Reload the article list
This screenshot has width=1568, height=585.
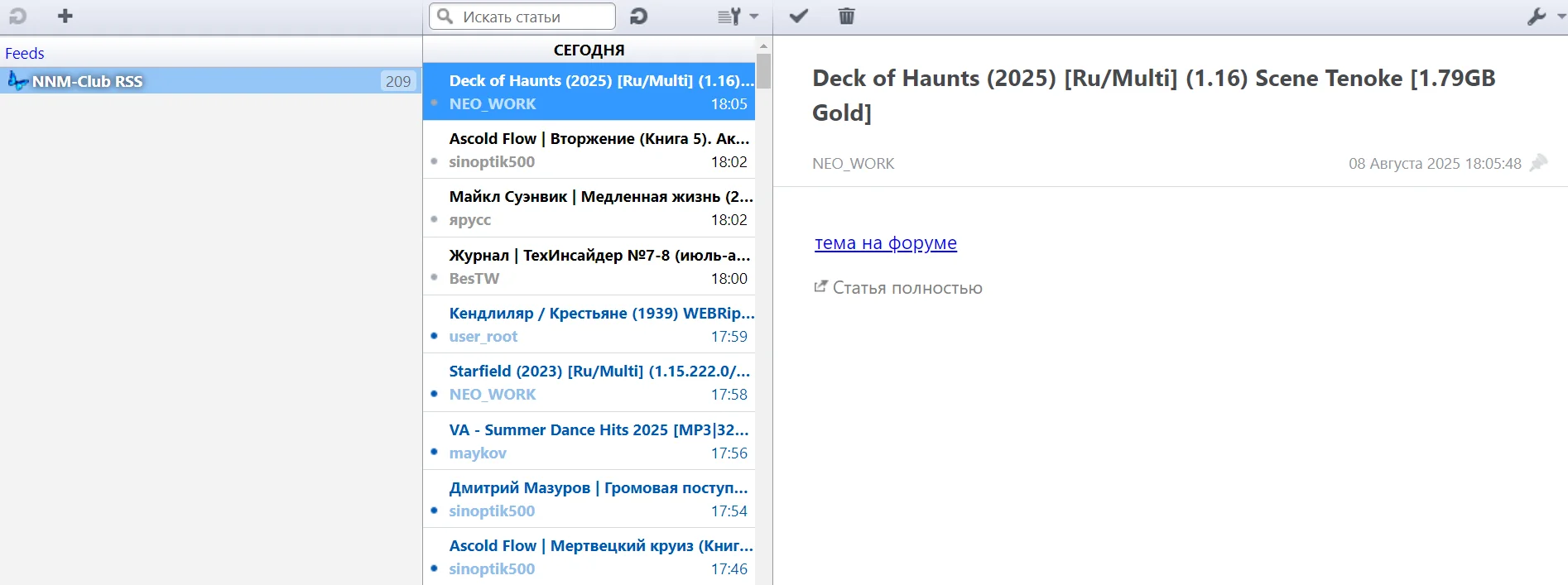pos(638,17)
